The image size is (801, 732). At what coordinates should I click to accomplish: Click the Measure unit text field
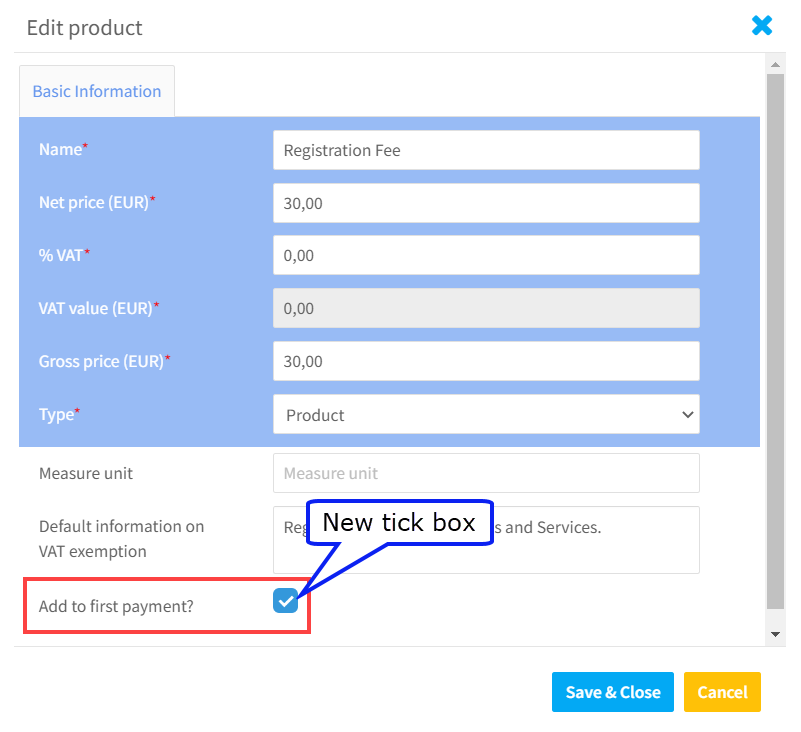[x=486, y=473]
